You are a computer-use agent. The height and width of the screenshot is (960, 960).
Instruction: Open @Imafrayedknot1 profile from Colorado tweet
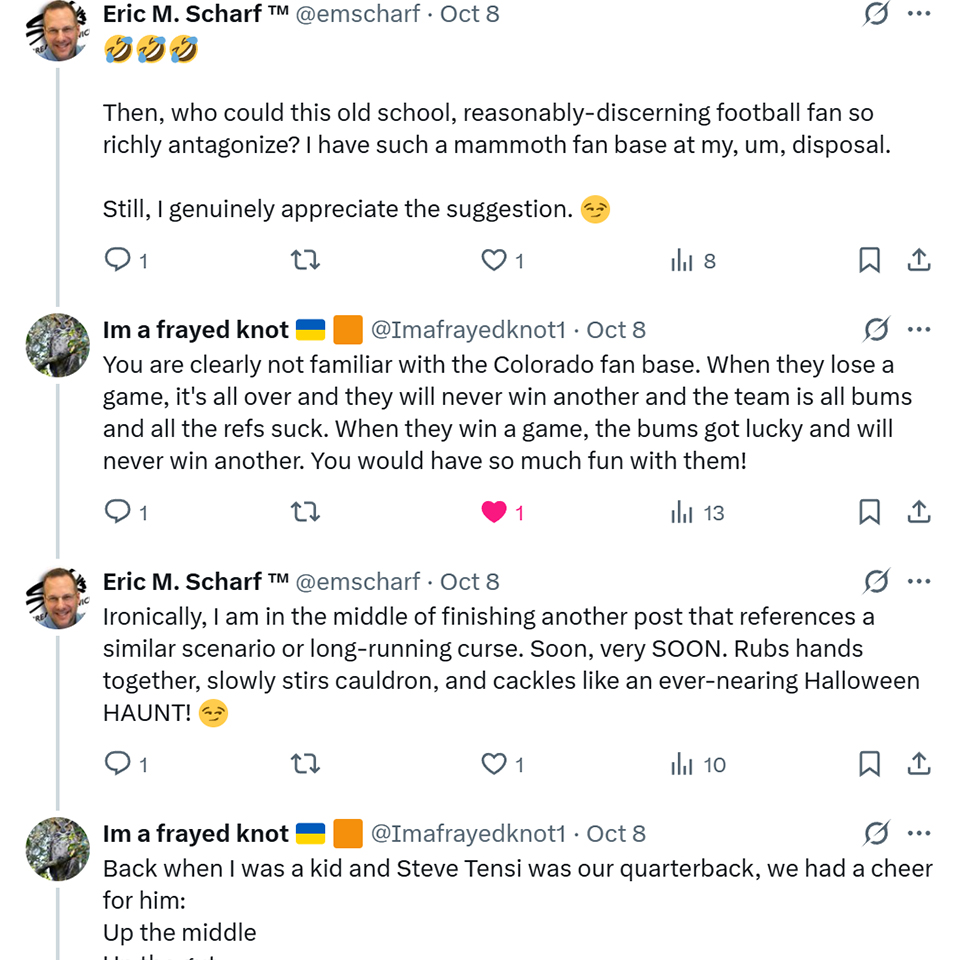click(x=468, y=330)
